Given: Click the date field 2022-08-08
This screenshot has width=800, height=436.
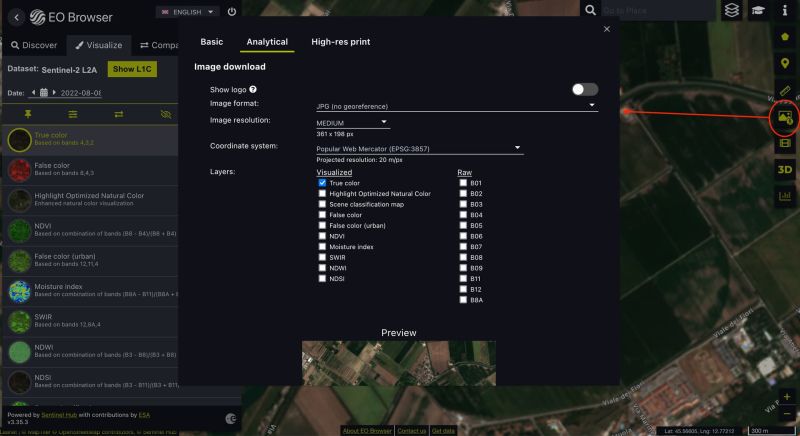Looking at the screenshot, I should click(80, 92).
